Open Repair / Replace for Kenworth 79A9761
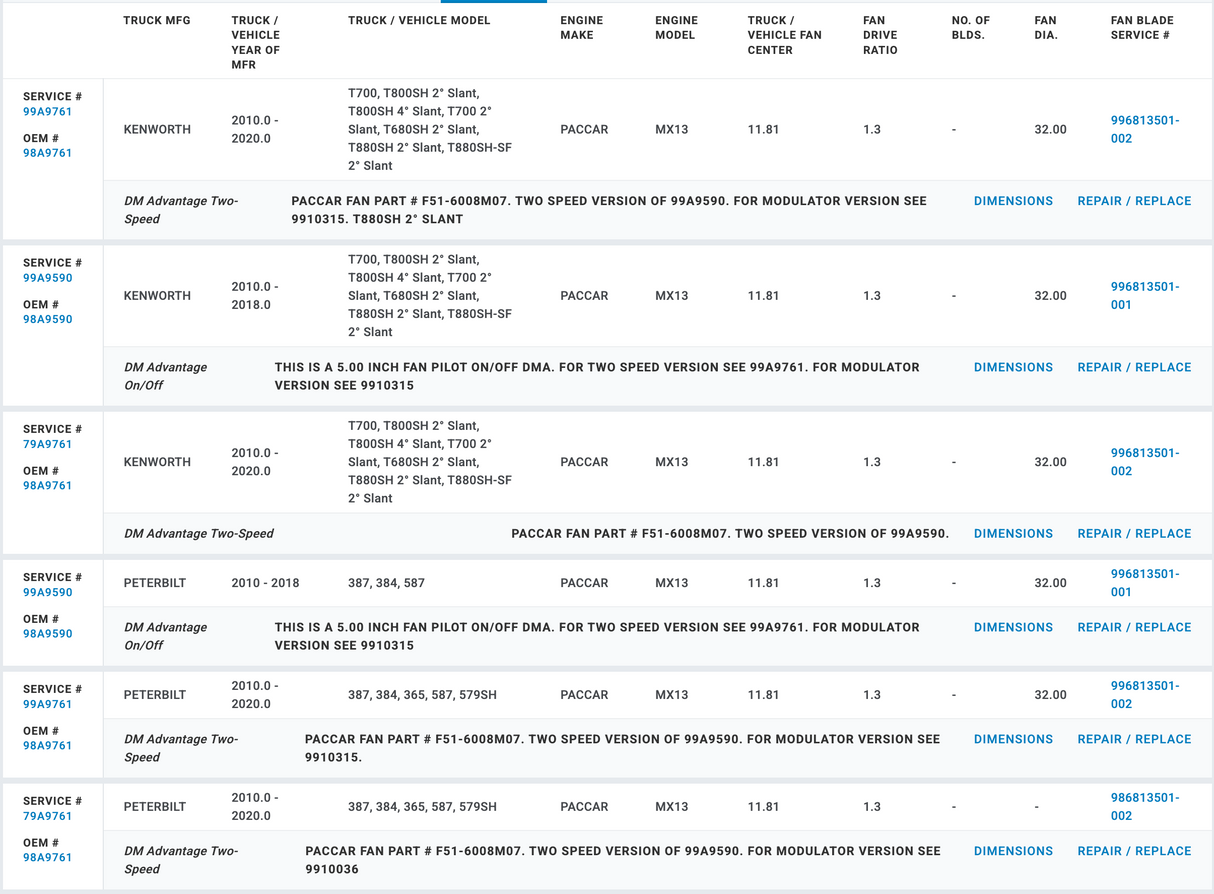This screenshot has height=894, width=1214. point(1134,534)
